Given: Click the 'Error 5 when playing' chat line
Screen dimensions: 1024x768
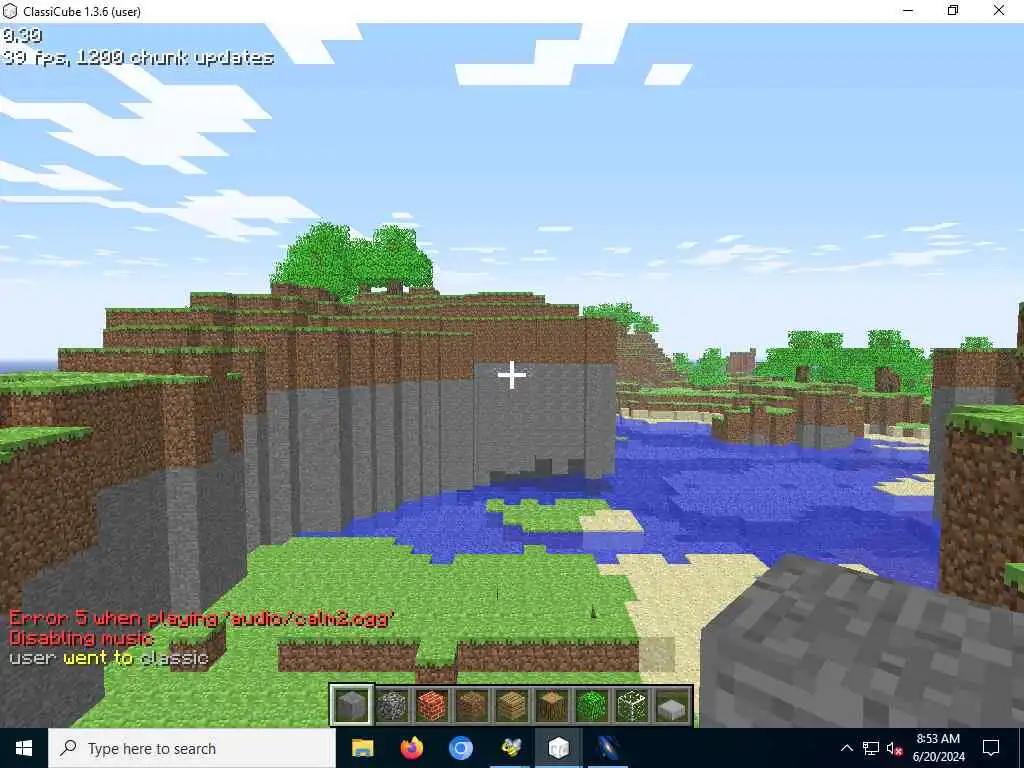Looking at the screenshot, I should 201,618.
